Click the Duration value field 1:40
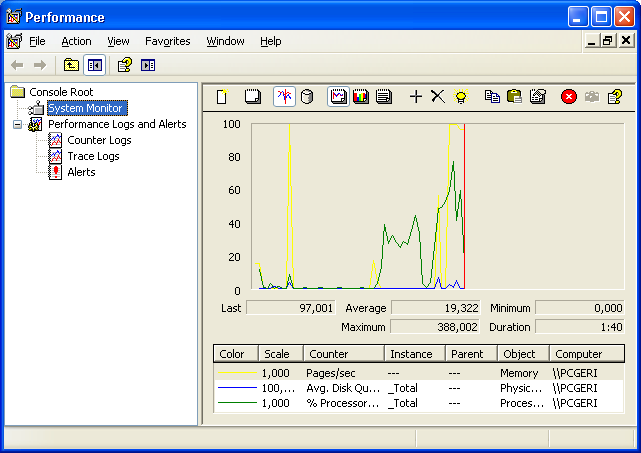This screenshot has height=453, width=641. (x=580, y=327)
